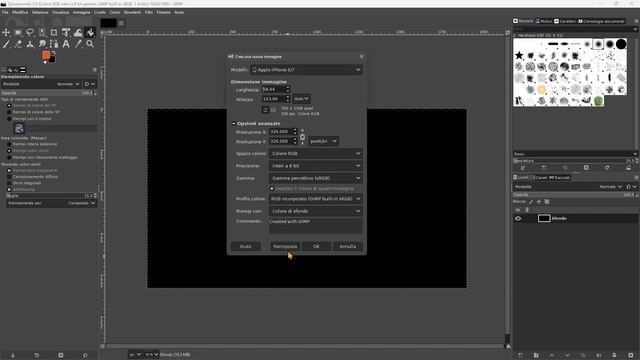Choose the large solid black round brush
This screenshot has width=640, height=360.
coord(621,44)
